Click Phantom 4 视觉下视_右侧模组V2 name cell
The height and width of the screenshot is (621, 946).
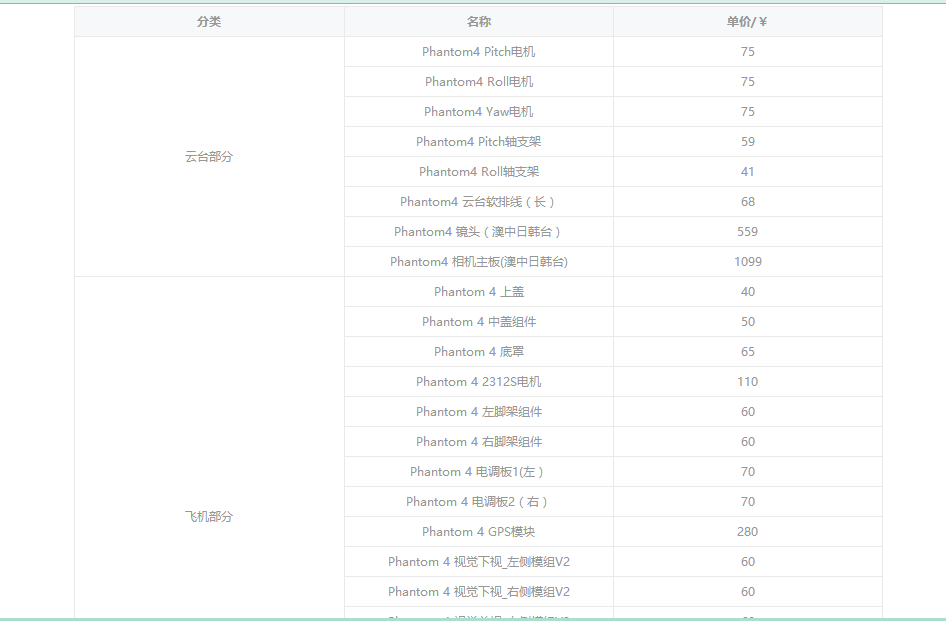(x=478, y=591)
